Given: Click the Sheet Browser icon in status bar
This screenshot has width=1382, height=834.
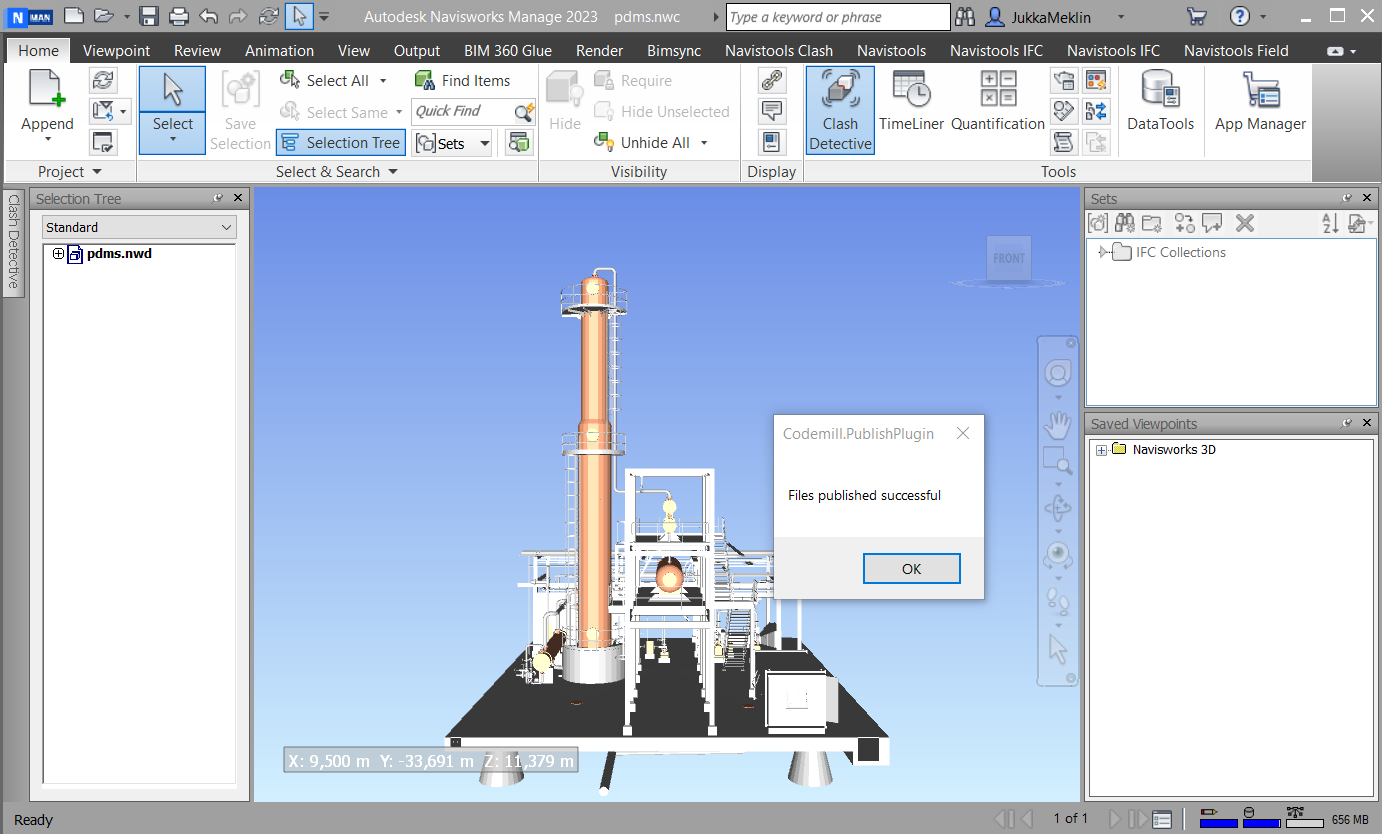Looking at the screenshot, I should [x=1161, y=819].
